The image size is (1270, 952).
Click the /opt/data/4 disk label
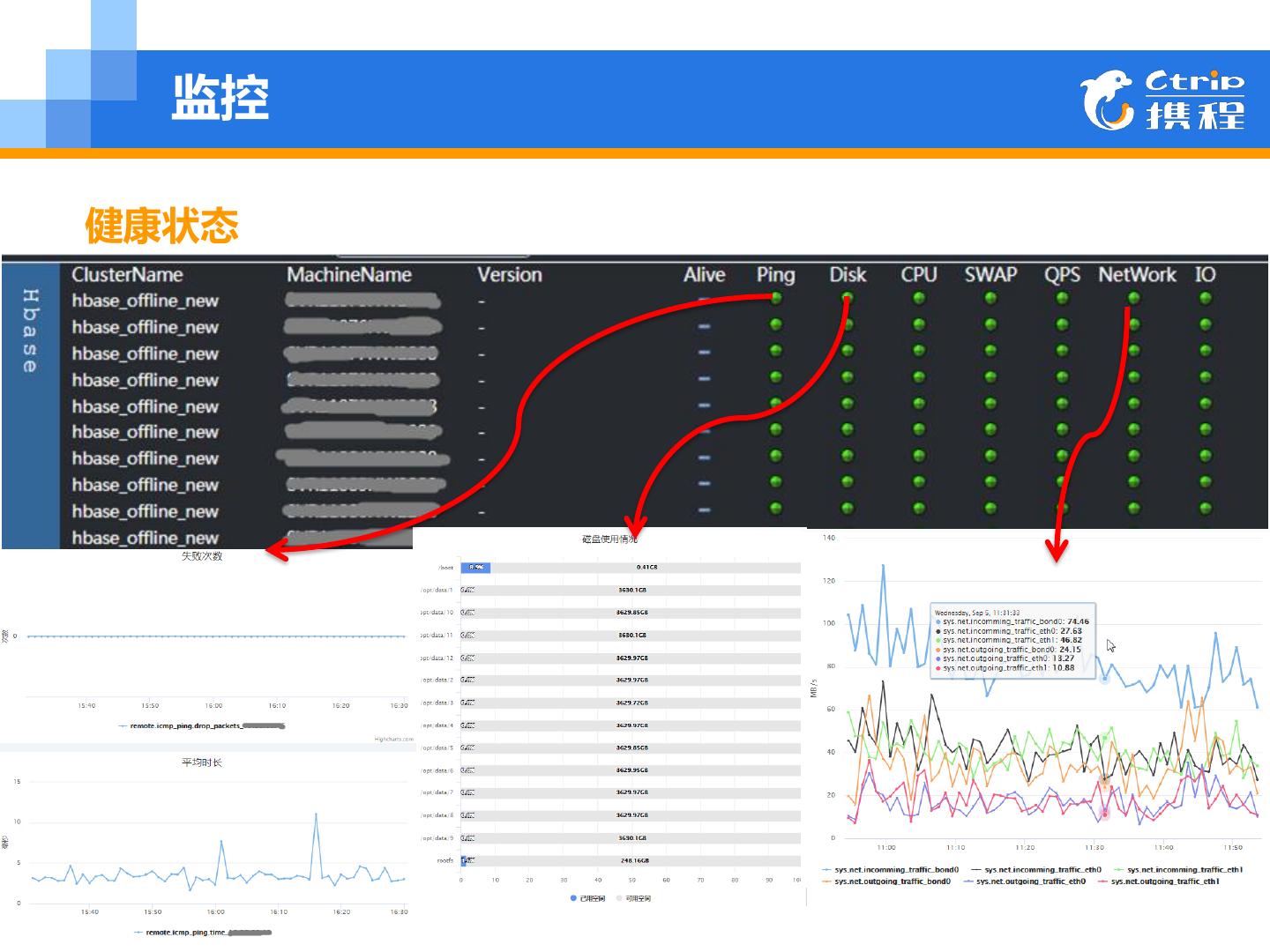click(439, 725)
